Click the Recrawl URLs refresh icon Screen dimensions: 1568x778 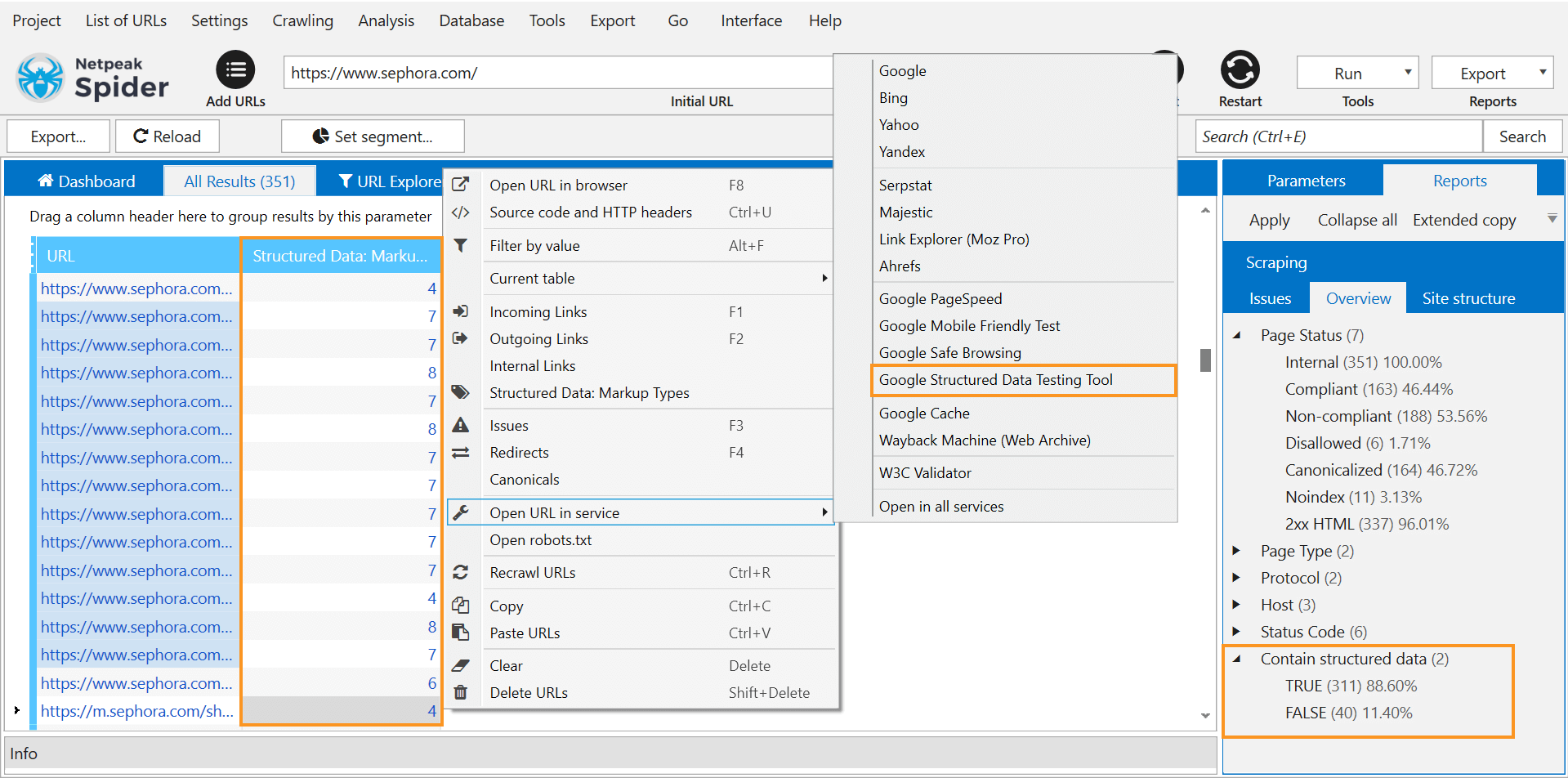(461, 572)
